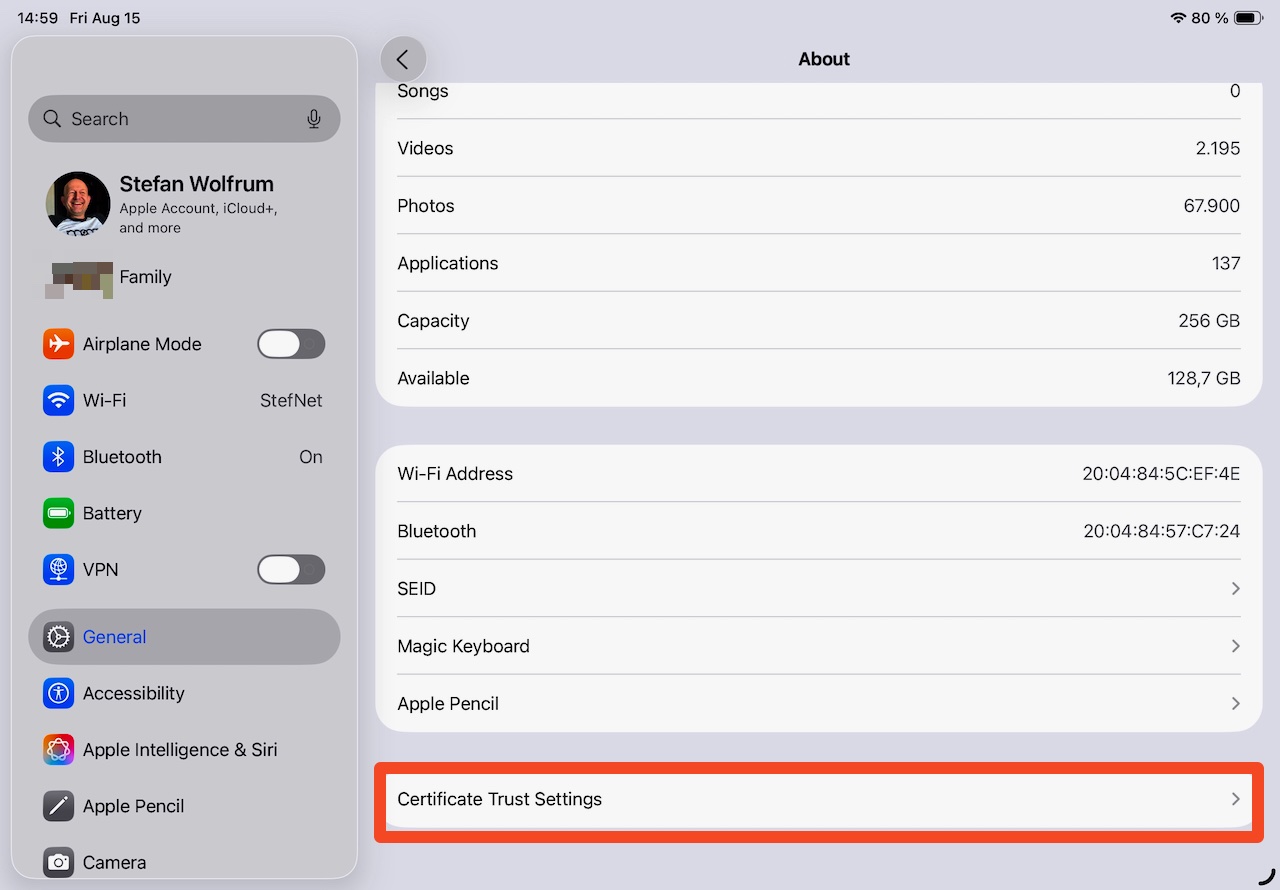Click the Accessibility icon
1280x890 pixels.
(x=59, y=693)
